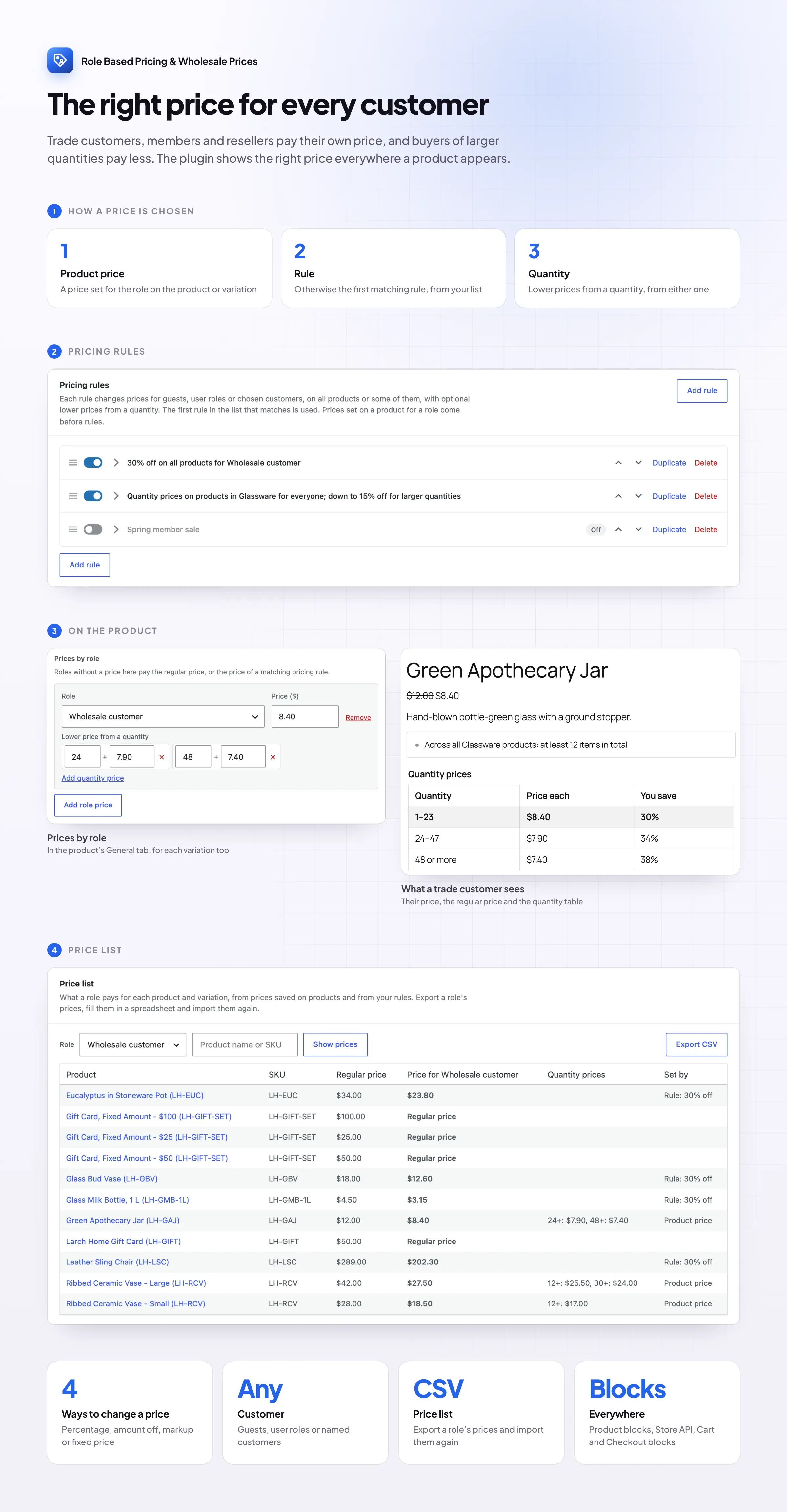Remove the 24 quantity price tier
Screen dimensions: 787x1512
[161, 757]
